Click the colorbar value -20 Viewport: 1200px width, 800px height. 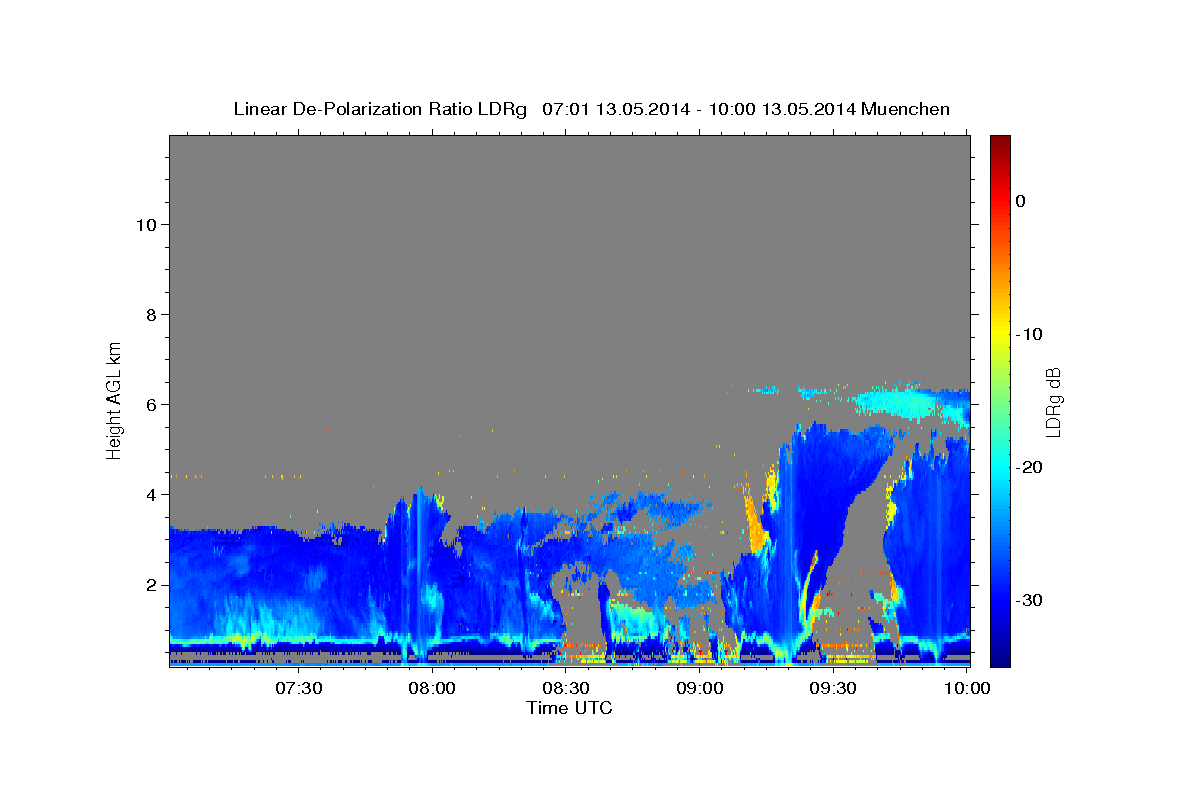[x=1029, y=467]
